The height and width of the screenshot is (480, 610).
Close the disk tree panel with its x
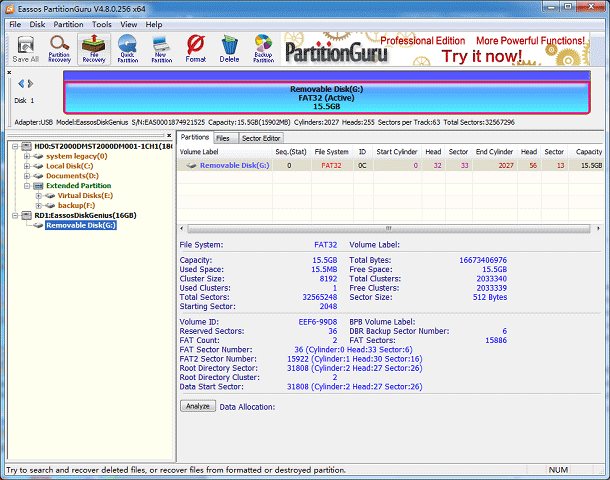[169, 135]
